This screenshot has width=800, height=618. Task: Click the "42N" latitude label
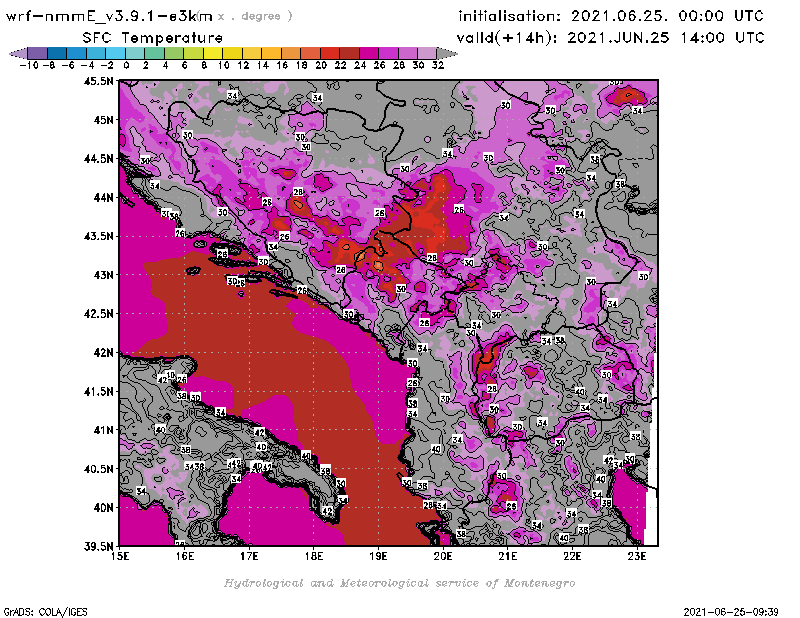point(103,353)
